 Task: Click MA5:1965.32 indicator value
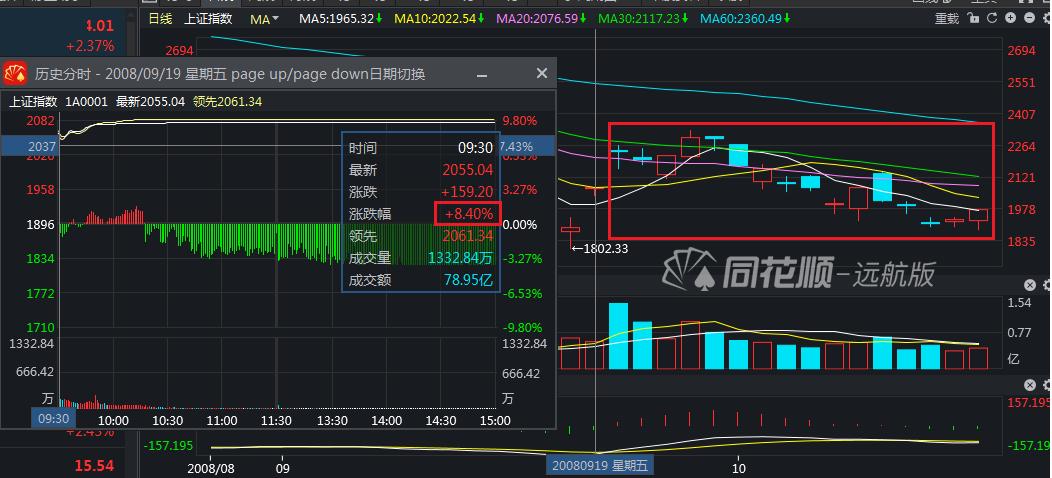(340, 19)
